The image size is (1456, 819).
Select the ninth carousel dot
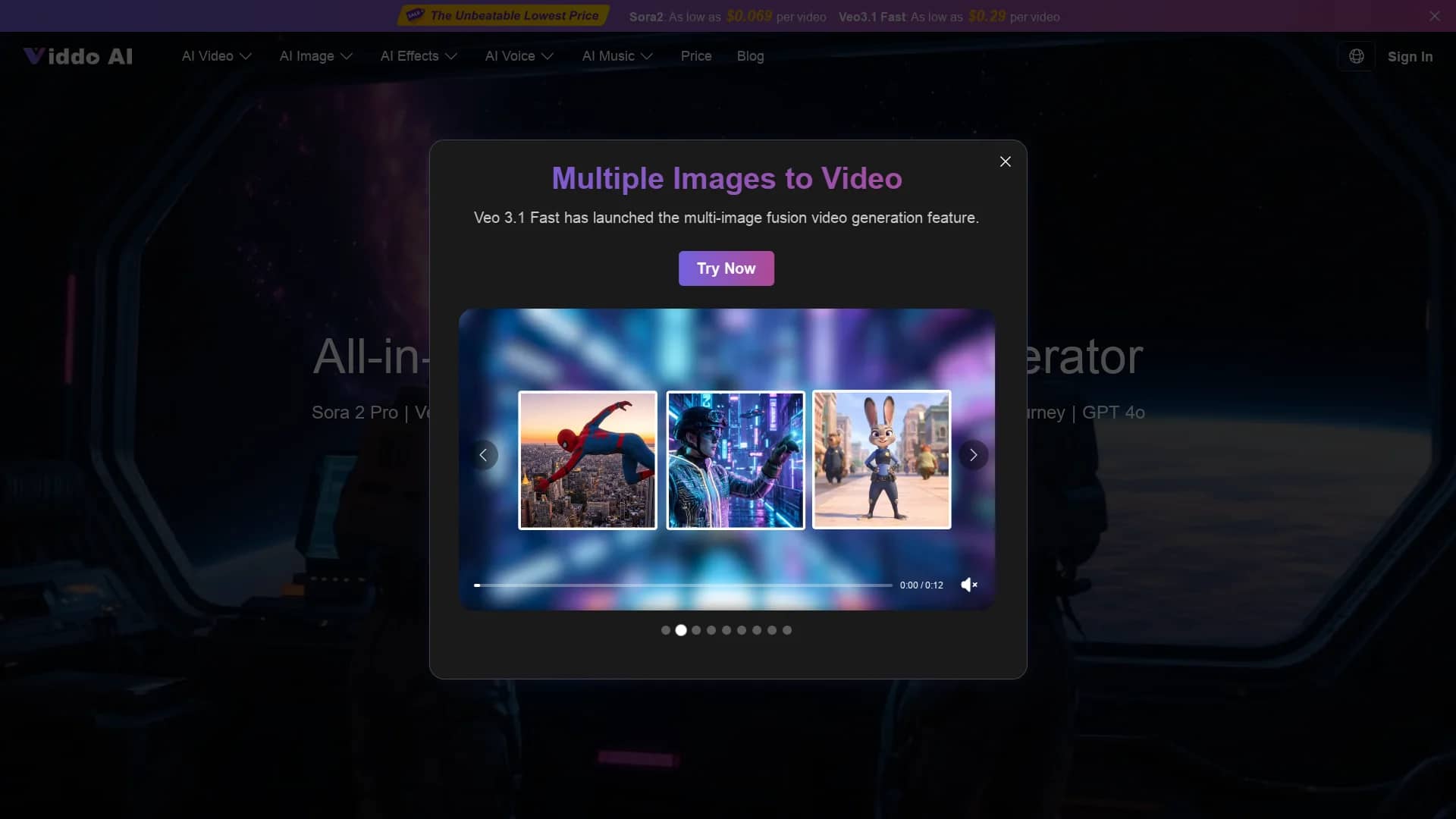787,630
